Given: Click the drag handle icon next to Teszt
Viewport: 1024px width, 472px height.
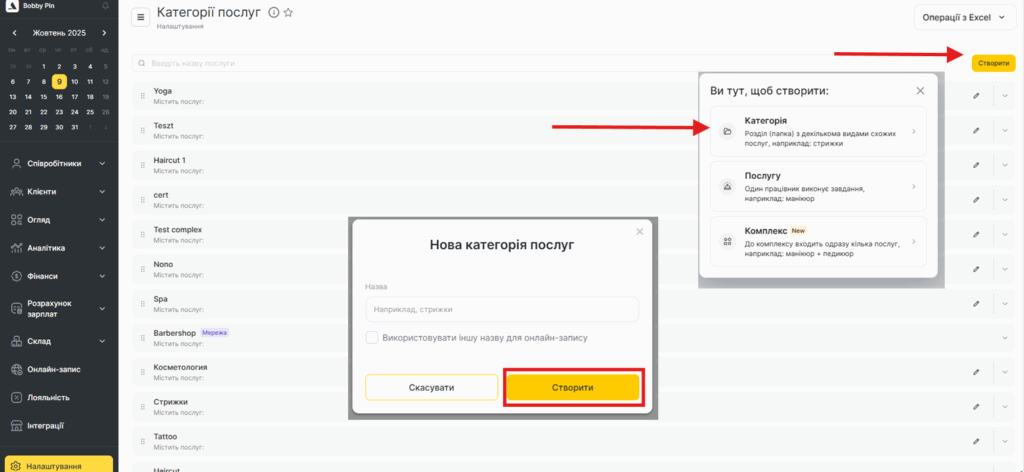Looking at the screenshot, I should 143,130.
